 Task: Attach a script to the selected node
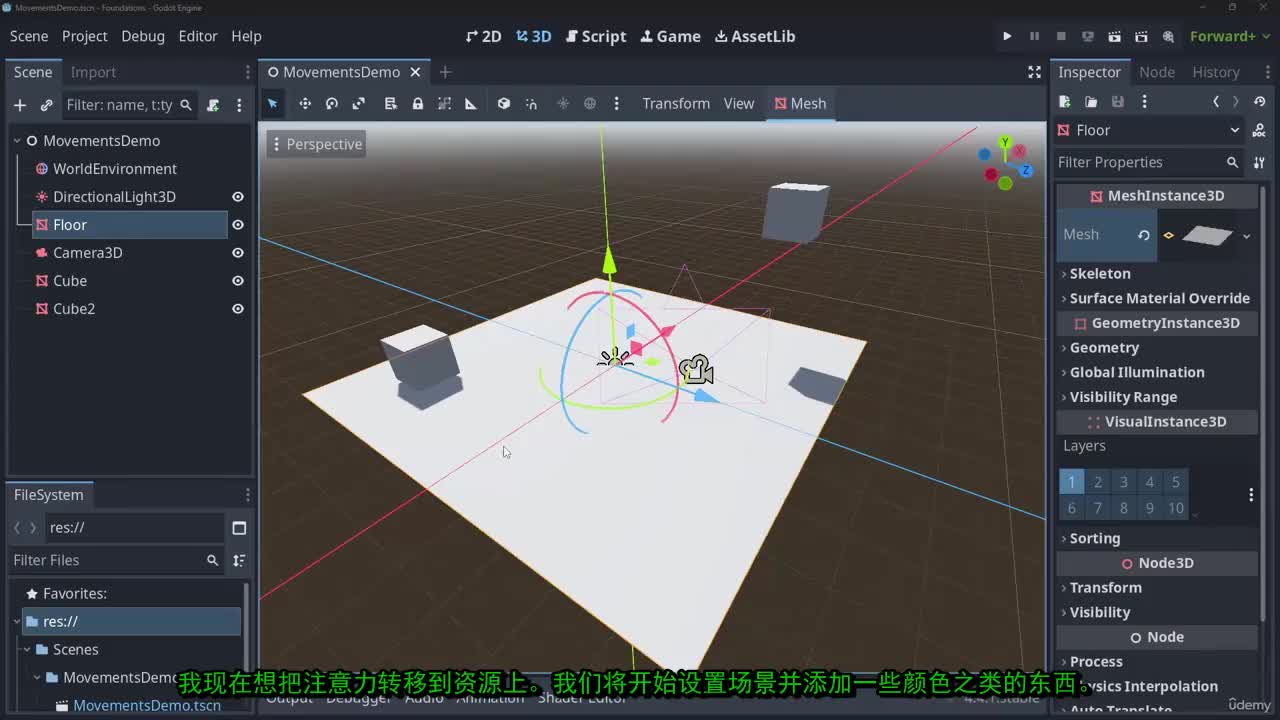click(213, 105)
